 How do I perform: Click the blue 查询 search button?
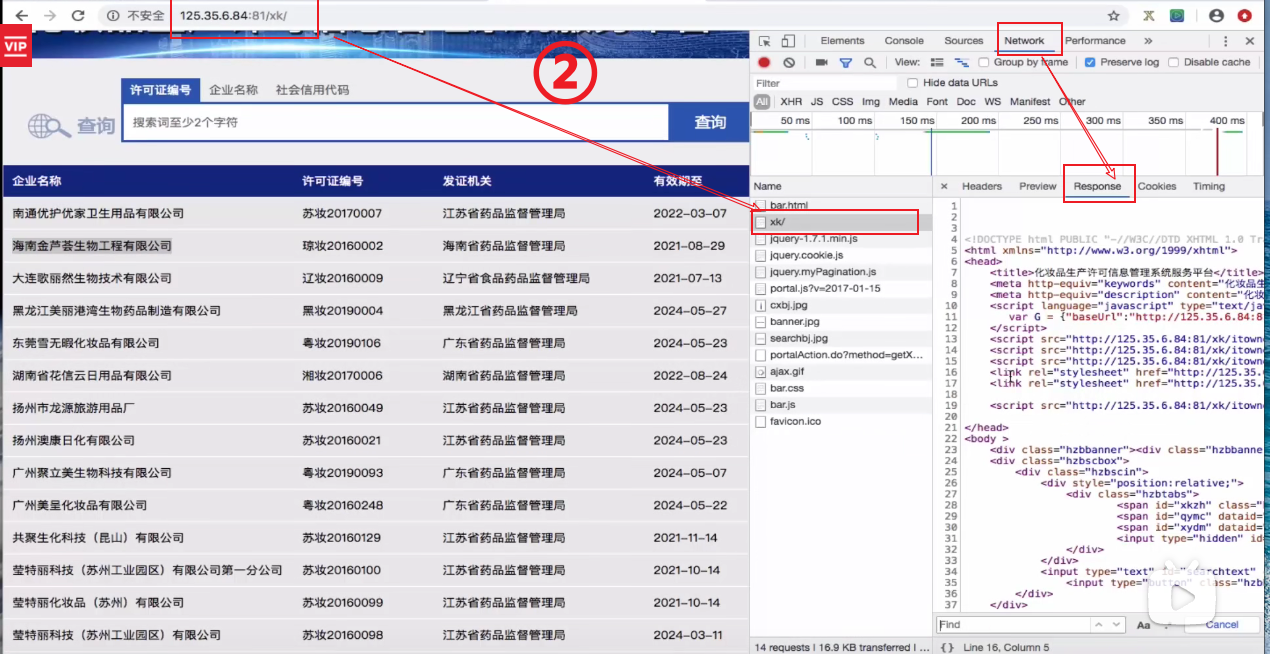coord(711,122)
